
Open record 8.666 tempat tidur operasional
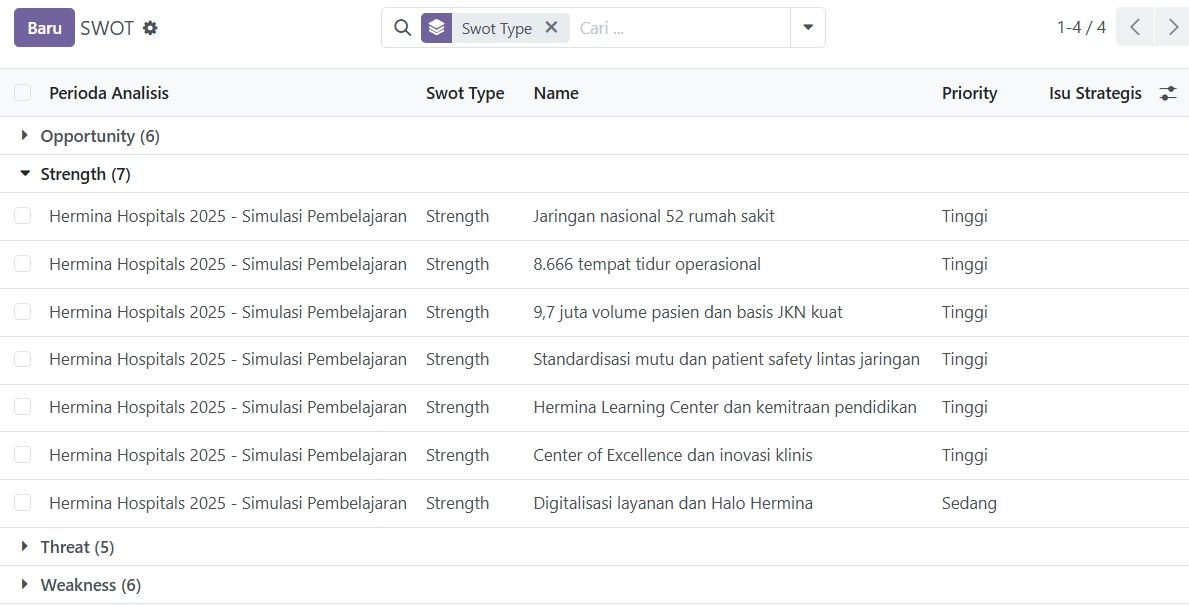pos(647,264)
